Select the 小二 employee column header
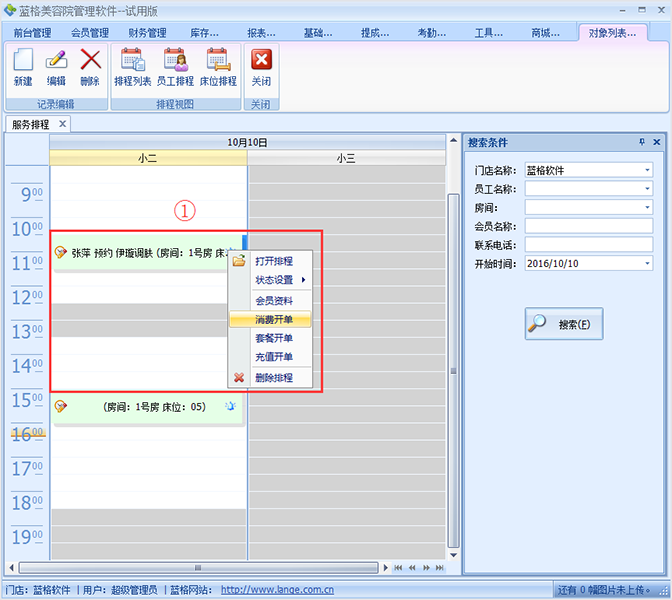This screenshot has width=672, height=600. click(x=148, y=158)
